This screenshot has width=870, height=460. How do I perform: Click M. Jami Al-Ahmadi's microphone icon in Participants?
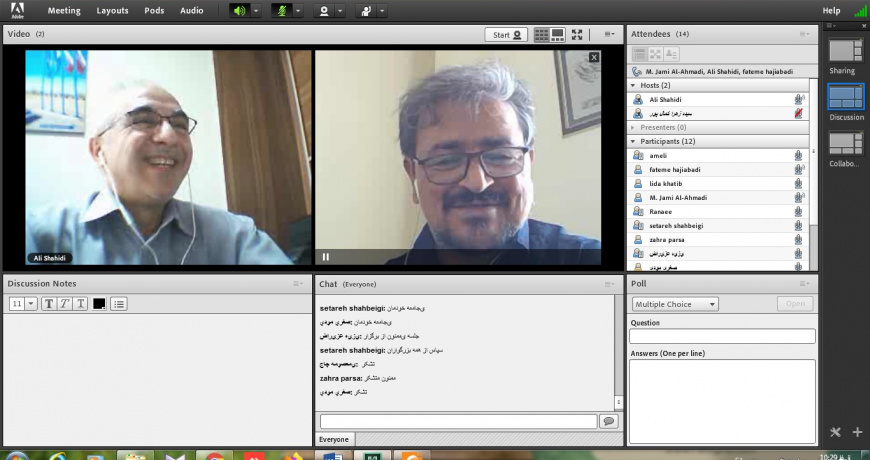coord(798,198)
